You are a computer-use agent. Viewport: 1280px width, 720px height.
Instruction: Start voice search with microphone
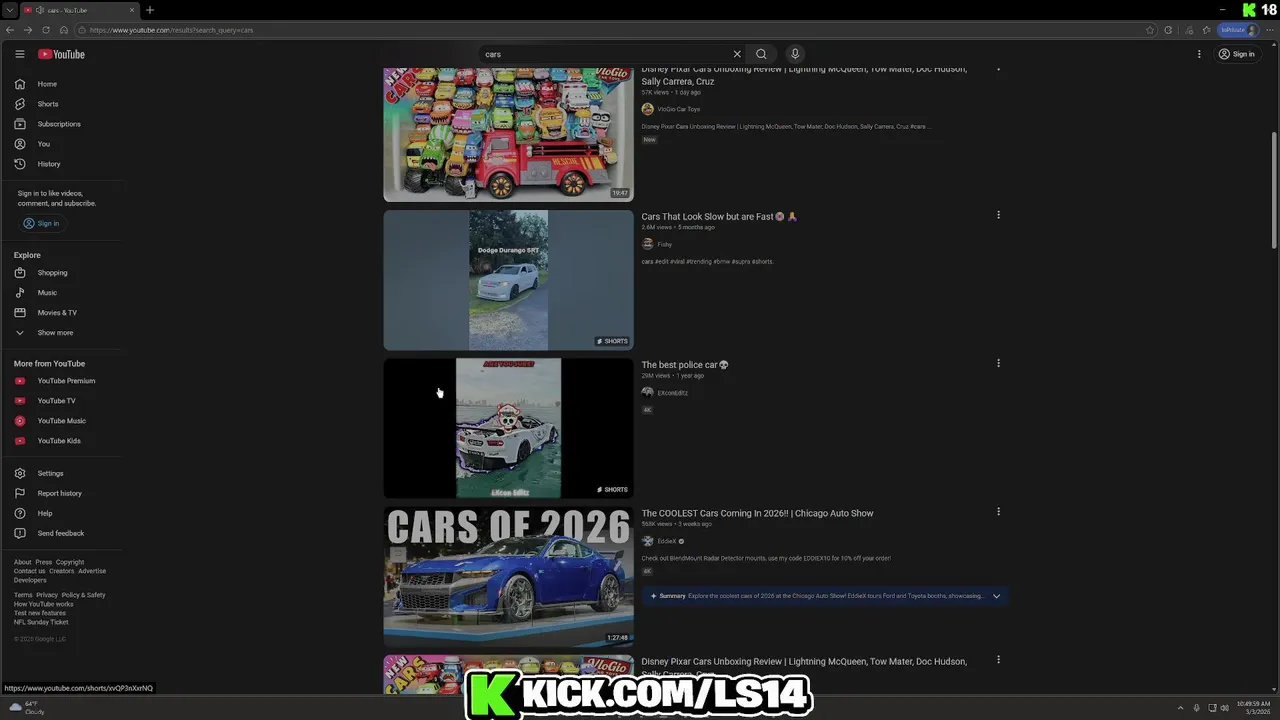795,54
